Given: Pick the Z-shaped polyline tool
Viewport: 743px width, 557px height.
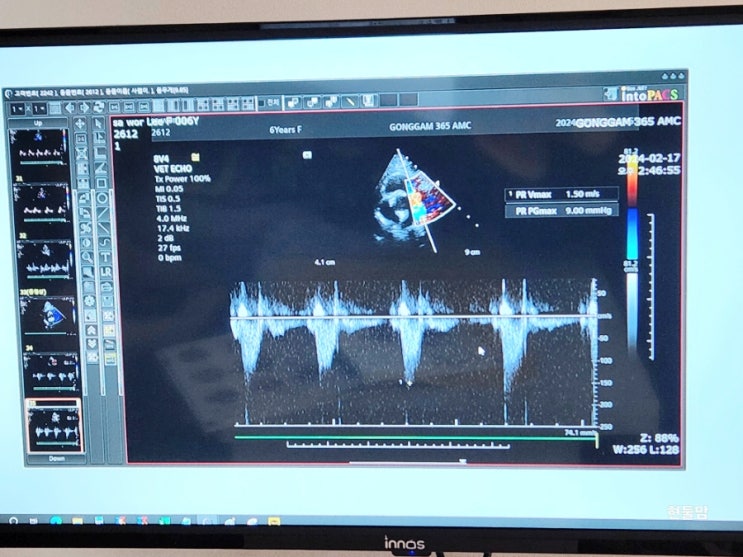Looking at the screenshot, I should click(x=100, y=169).
